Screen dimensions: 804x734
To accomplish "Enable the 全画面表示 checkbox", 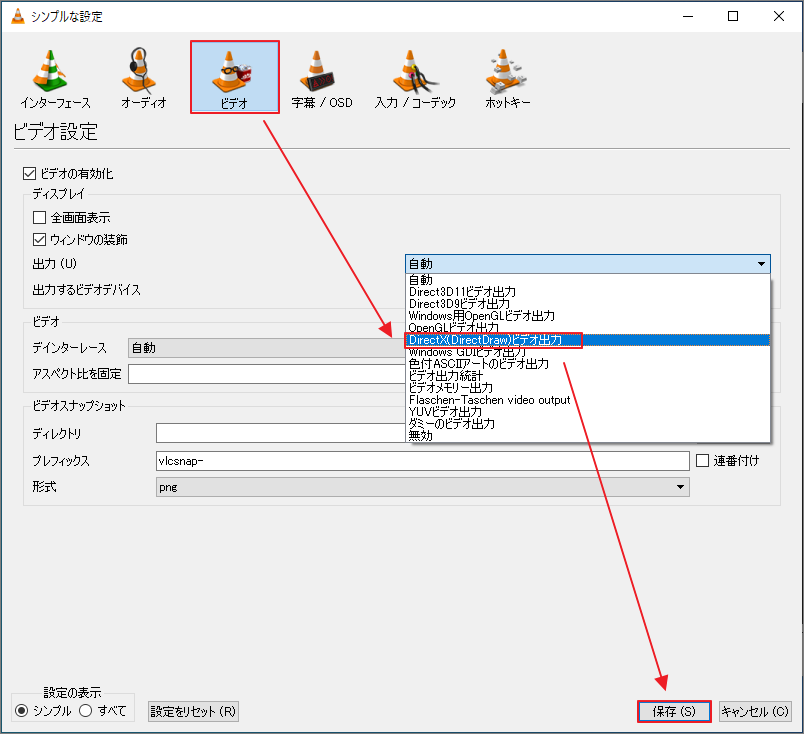I will click(39, 217).
